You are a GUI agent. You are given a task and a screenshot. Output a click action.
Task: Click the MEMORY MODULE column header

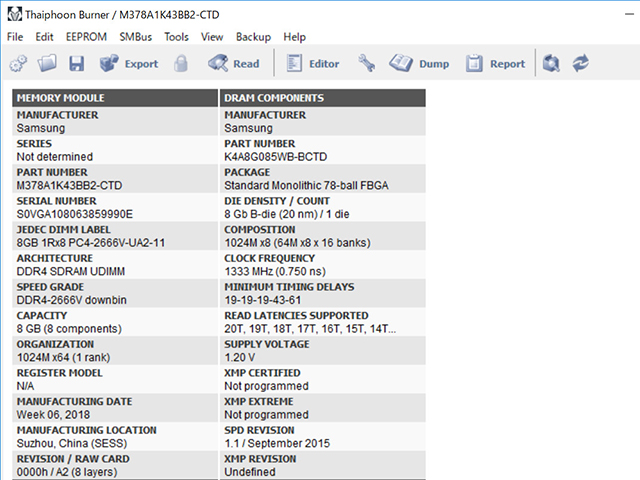coord(115,98)
